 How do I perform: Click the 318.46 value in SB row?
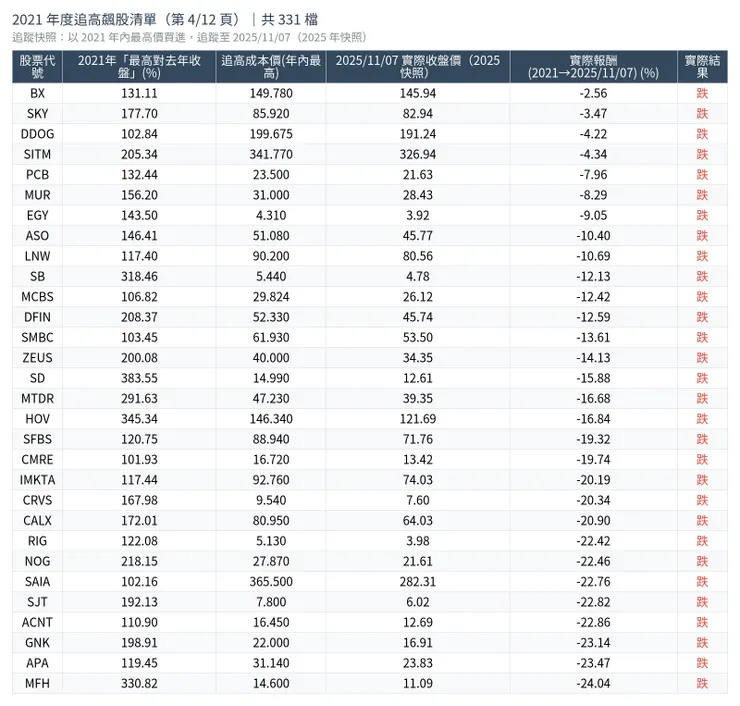(x=139, y=276)
